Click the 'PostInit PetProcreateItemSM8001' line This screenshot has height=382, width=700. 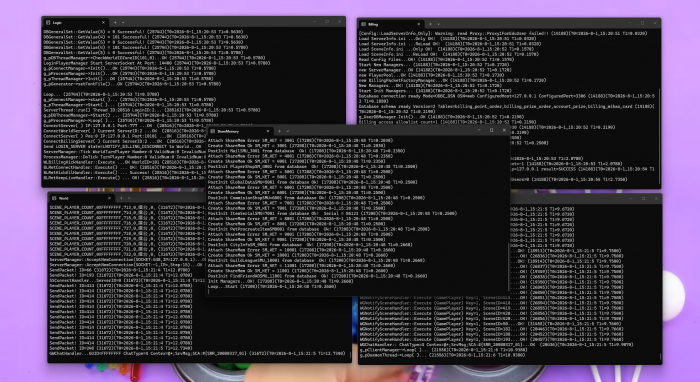tap(319, 229)
